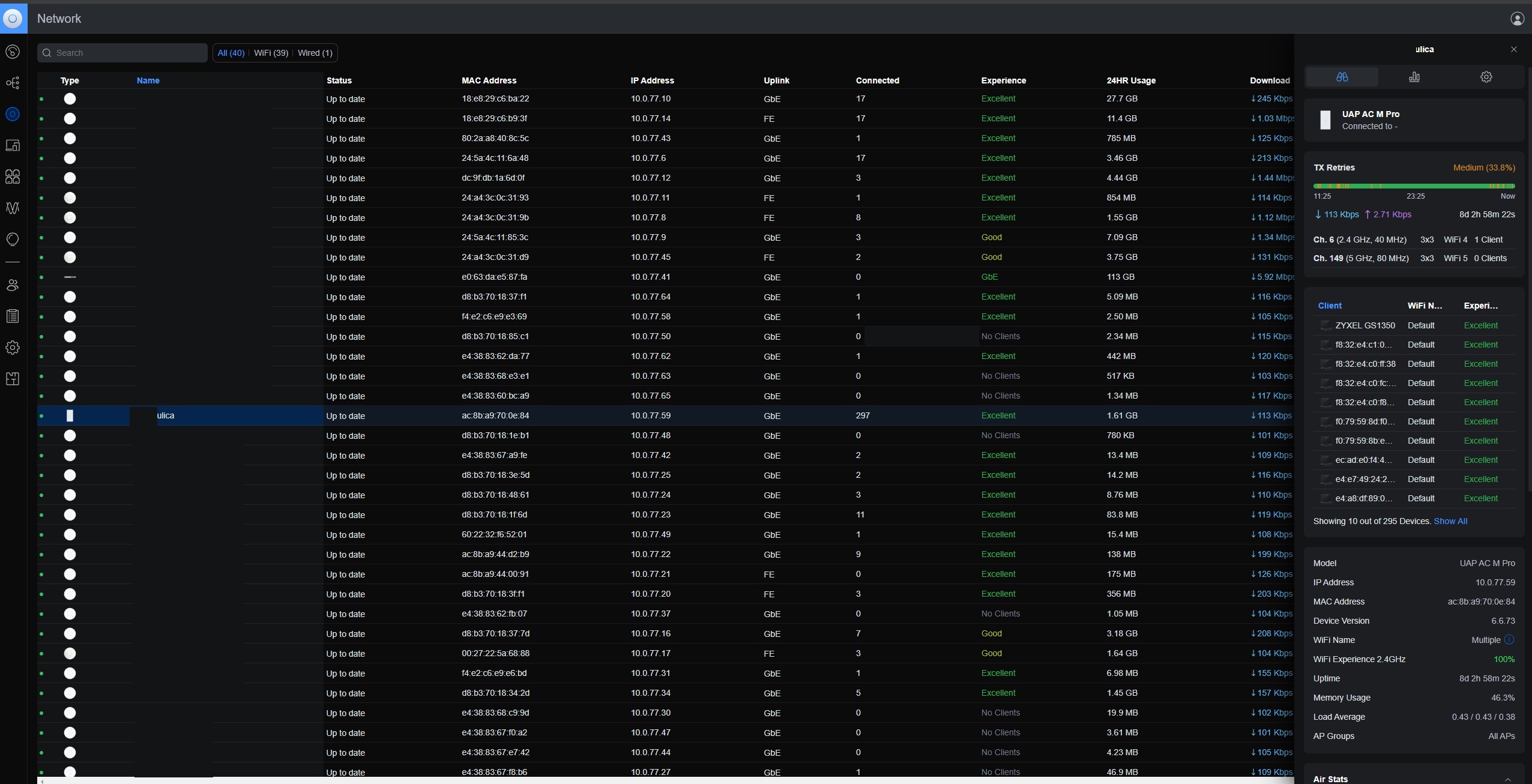Image resolution: width=1532 pixels, height=784 pixels.
Task: Open the Topology icon in sidebar
Action: pyautogui.click(x=13, y=83)
